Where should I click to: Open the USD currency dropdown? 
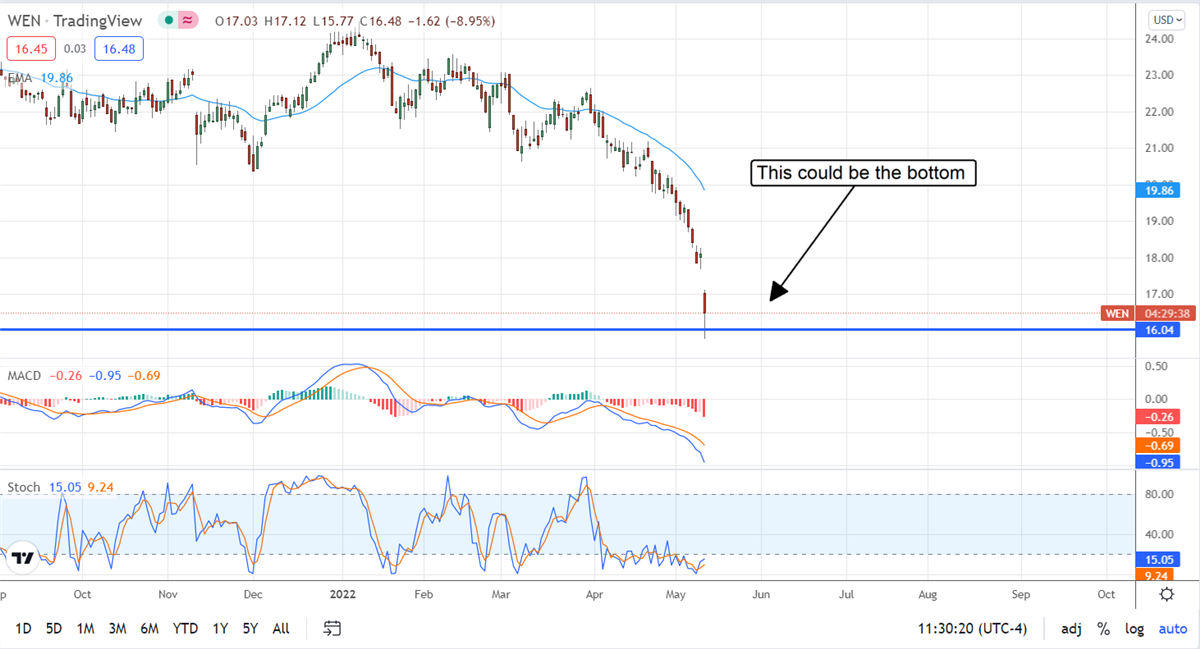coord(1166,19)
